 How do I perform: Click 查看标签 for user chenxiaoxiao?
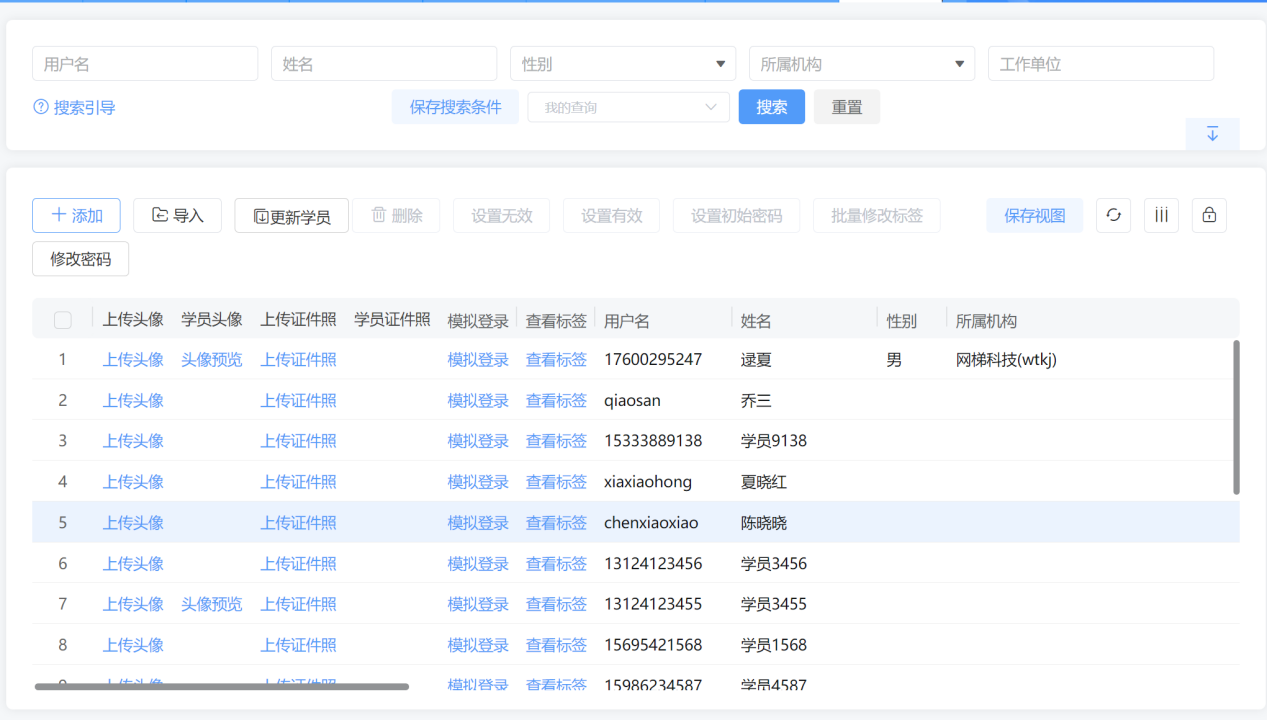[x=556, y=523]
